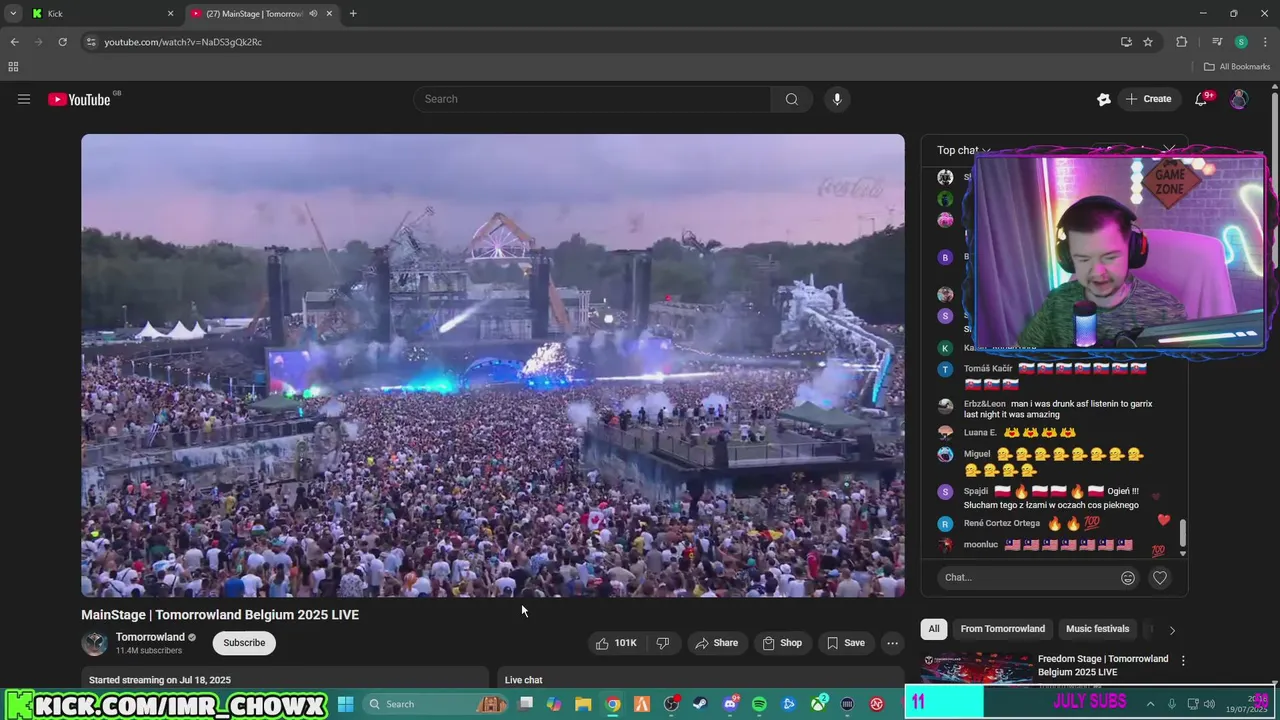
Task: Open Chrome apps grid in bookmarks bar
Action: (13, 67)
